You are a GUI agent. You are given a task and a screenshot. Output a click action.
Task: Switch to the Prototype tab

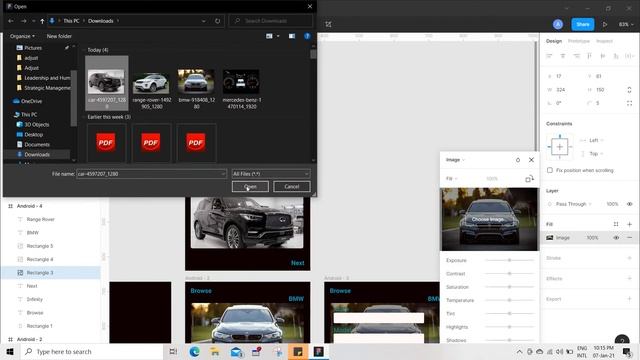point(579,41)
